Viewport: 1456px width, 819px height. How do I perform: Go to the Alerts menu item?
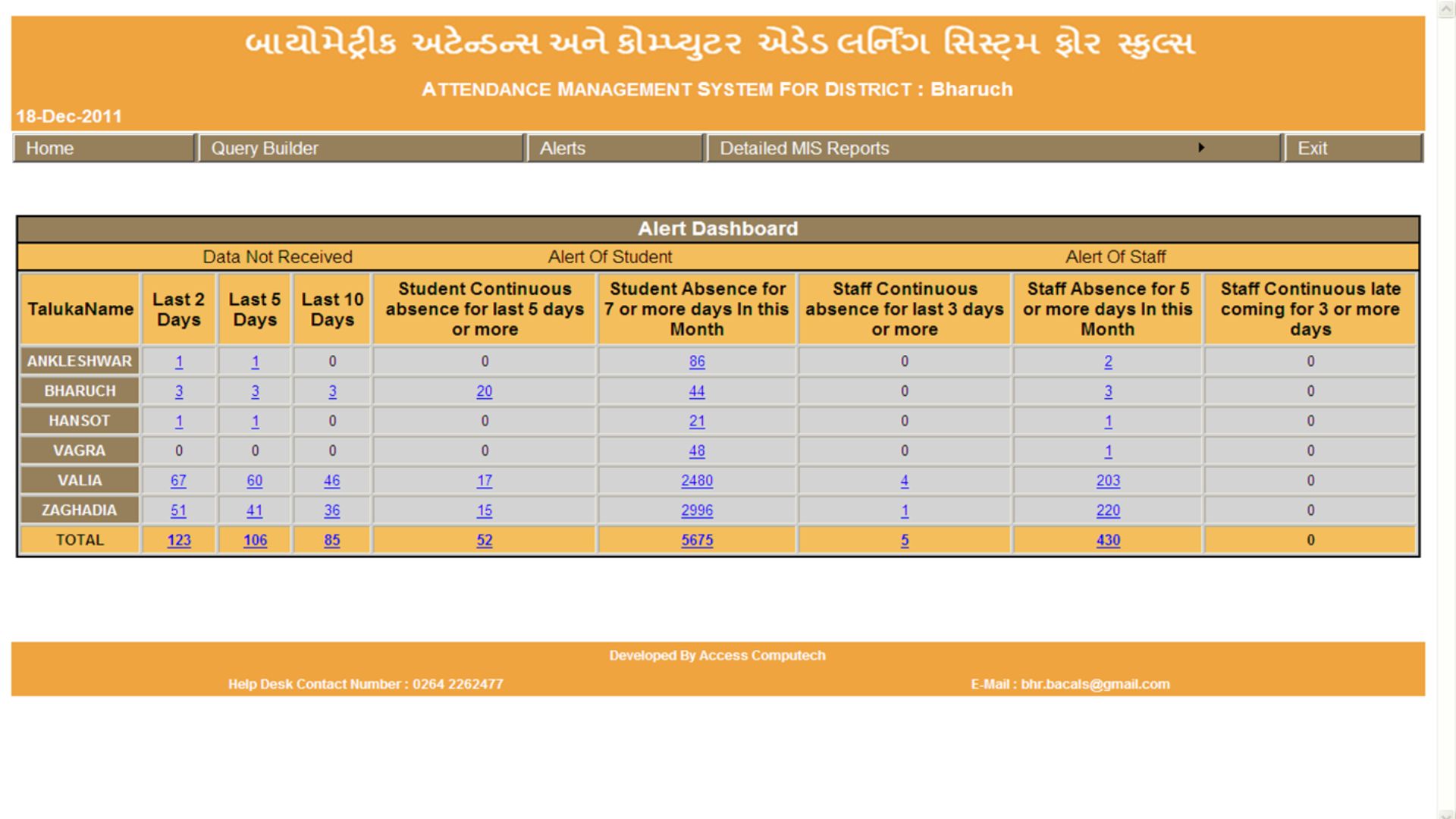tap(563, 149)
